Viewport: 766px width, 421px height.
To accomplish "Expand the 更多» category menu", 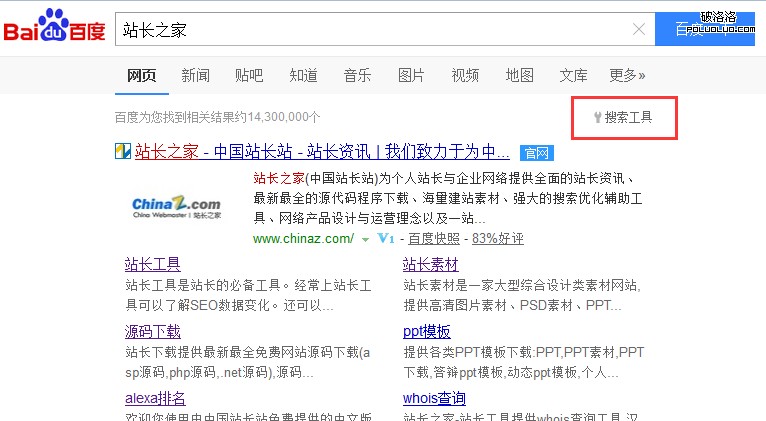I will coord(627,75).
